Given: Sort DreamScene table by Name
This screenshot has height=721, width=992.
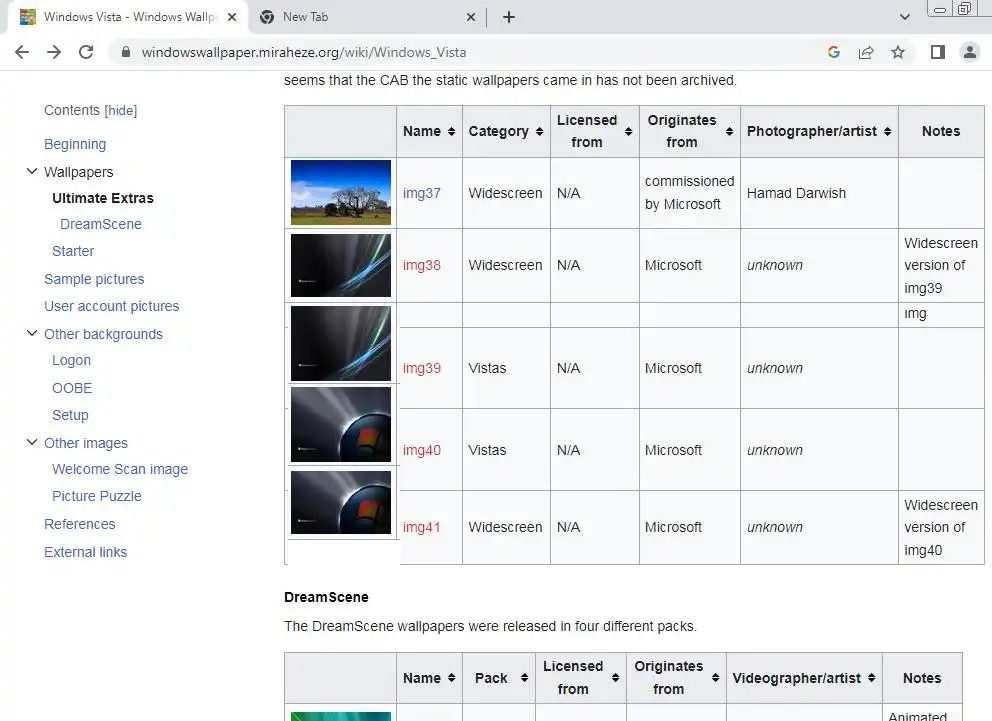Looking at the screenshot, I should (429, 678).
